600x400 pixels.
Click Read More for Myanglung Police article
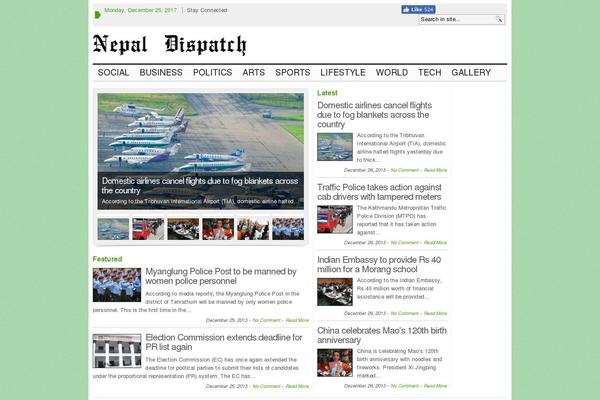297,320
